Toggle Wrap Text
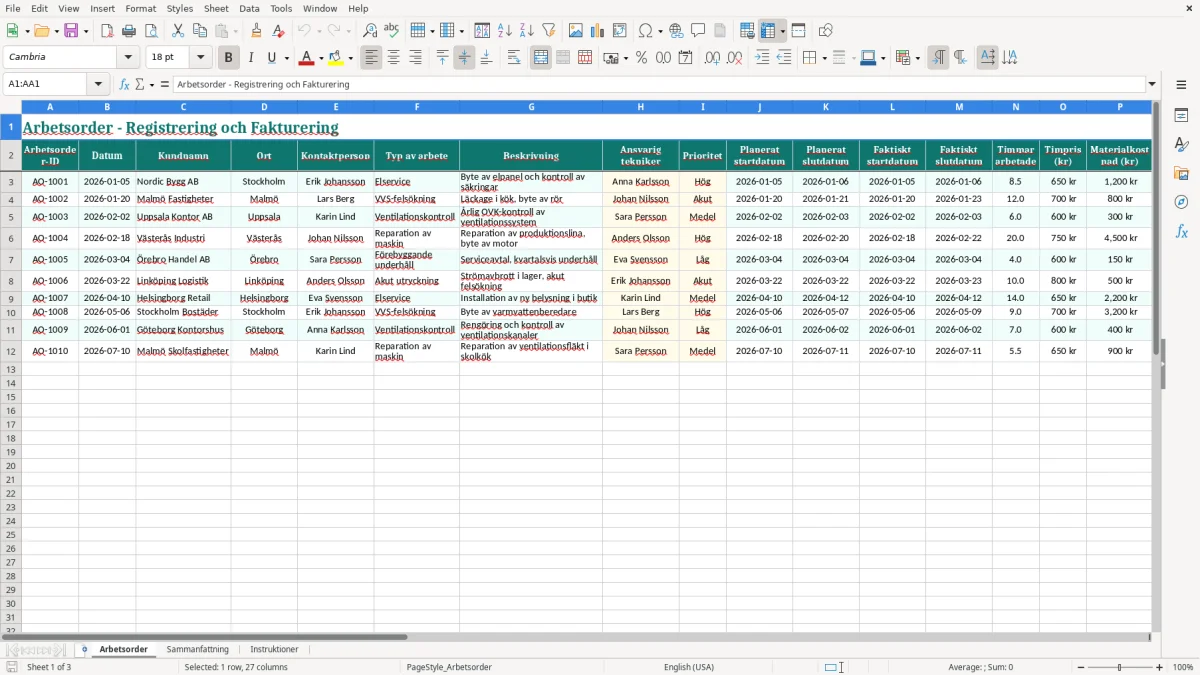The width and height of the screenshot is (1200, 675). [514, 58]
